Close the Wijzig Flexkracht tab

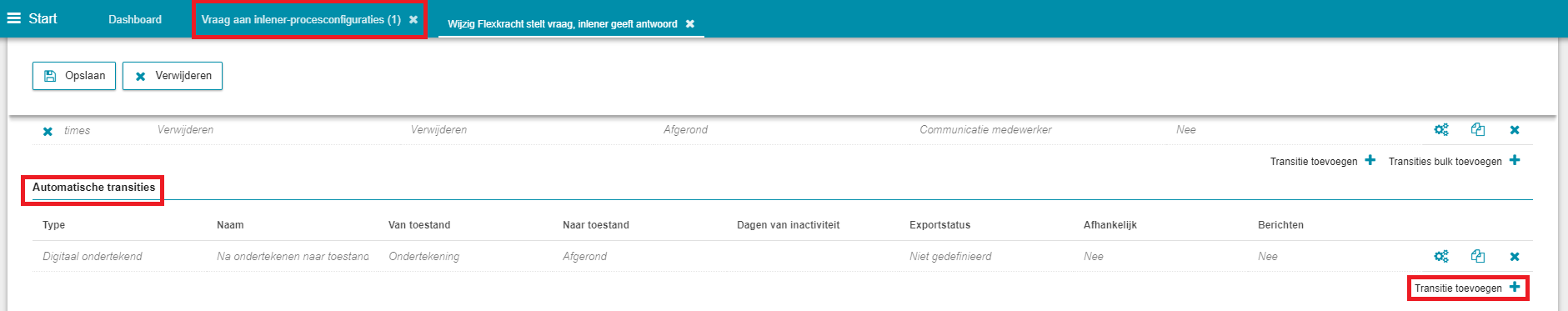coord(690,23)
